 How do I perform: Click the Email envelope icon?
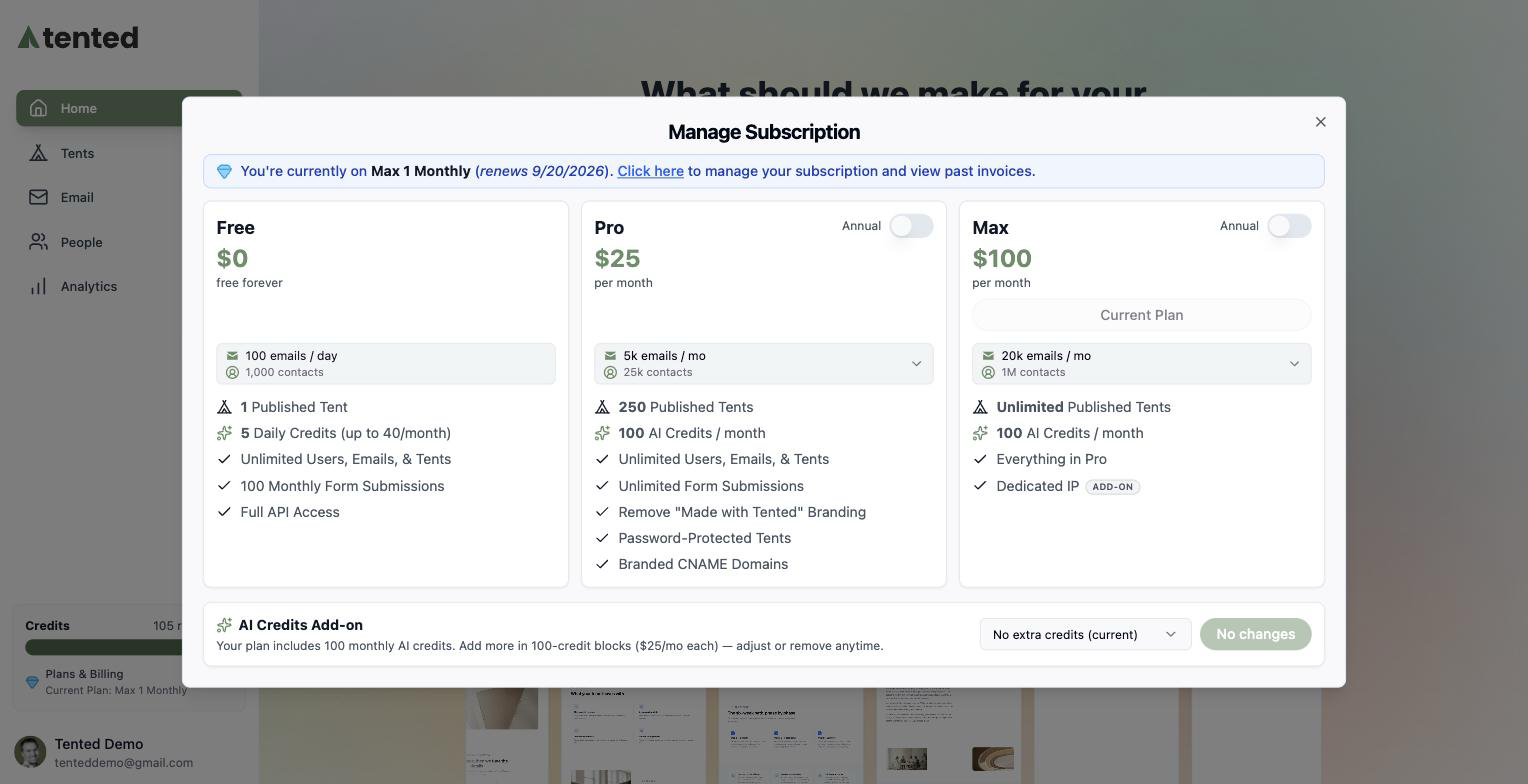(38, 197)
